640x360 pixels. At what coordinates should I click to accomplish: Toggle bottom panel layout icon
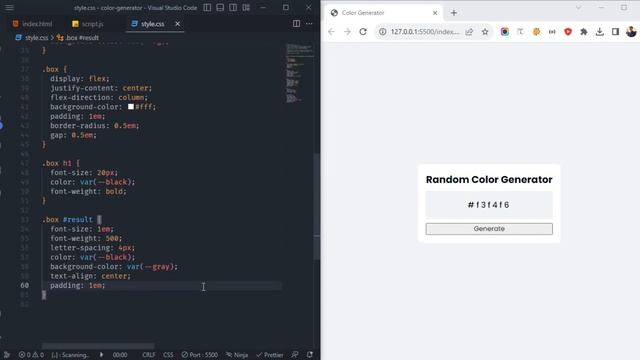pyautogui.click(x=220, y=8)
